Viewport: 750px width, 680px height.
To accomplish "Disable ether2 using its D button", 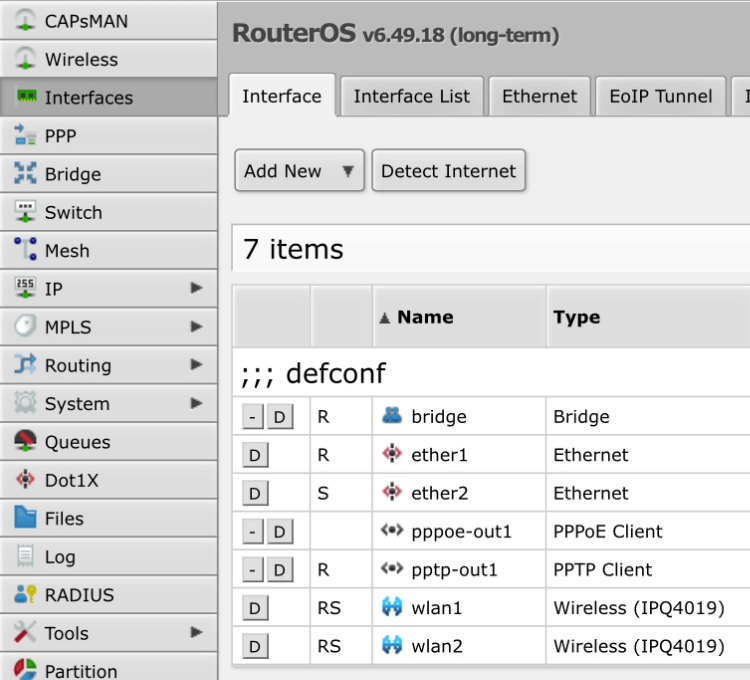I will (x=254, y=493).
